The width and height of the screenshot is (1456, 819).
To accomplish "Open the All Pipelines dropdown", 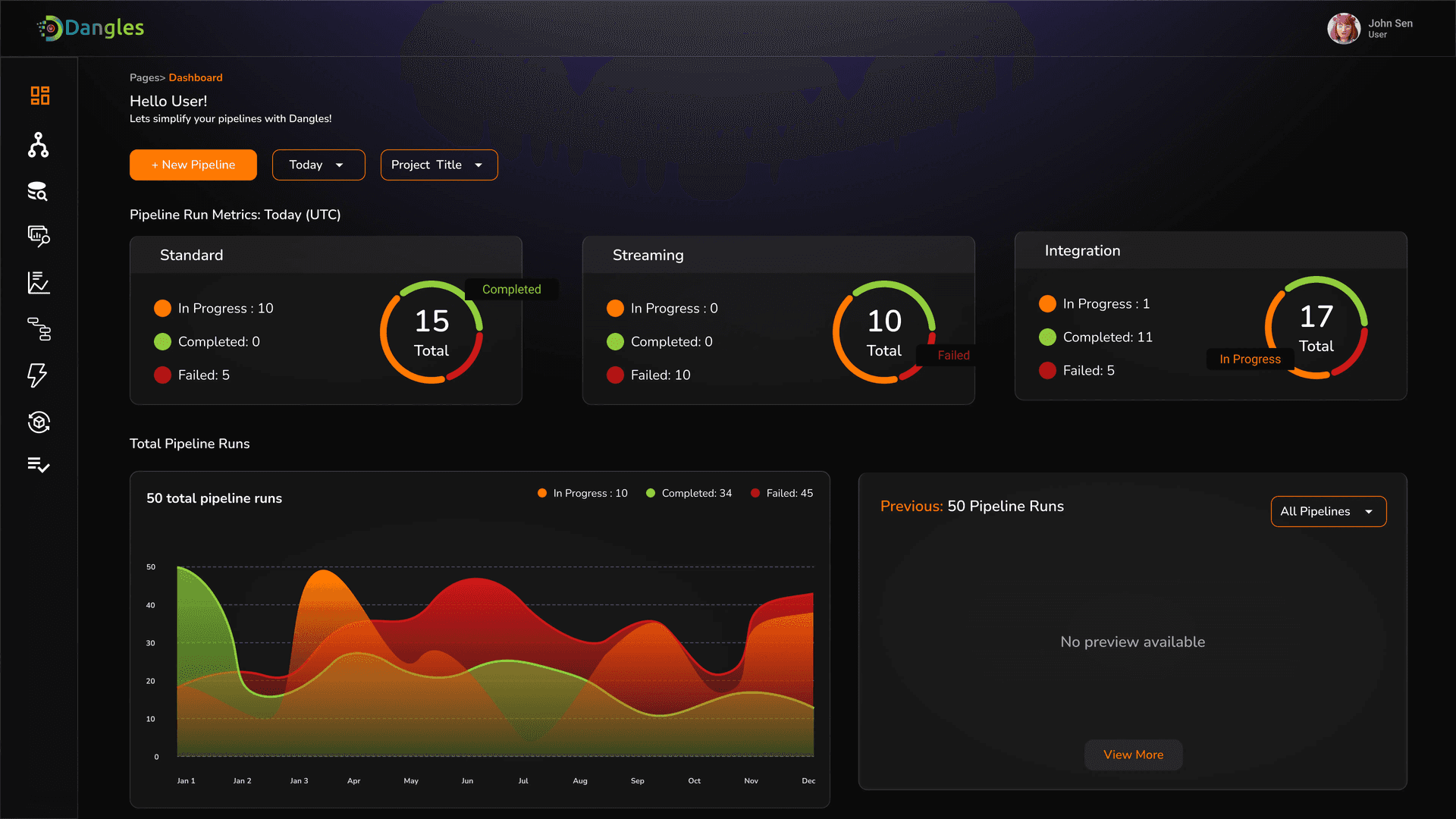I will [1328, 512].
